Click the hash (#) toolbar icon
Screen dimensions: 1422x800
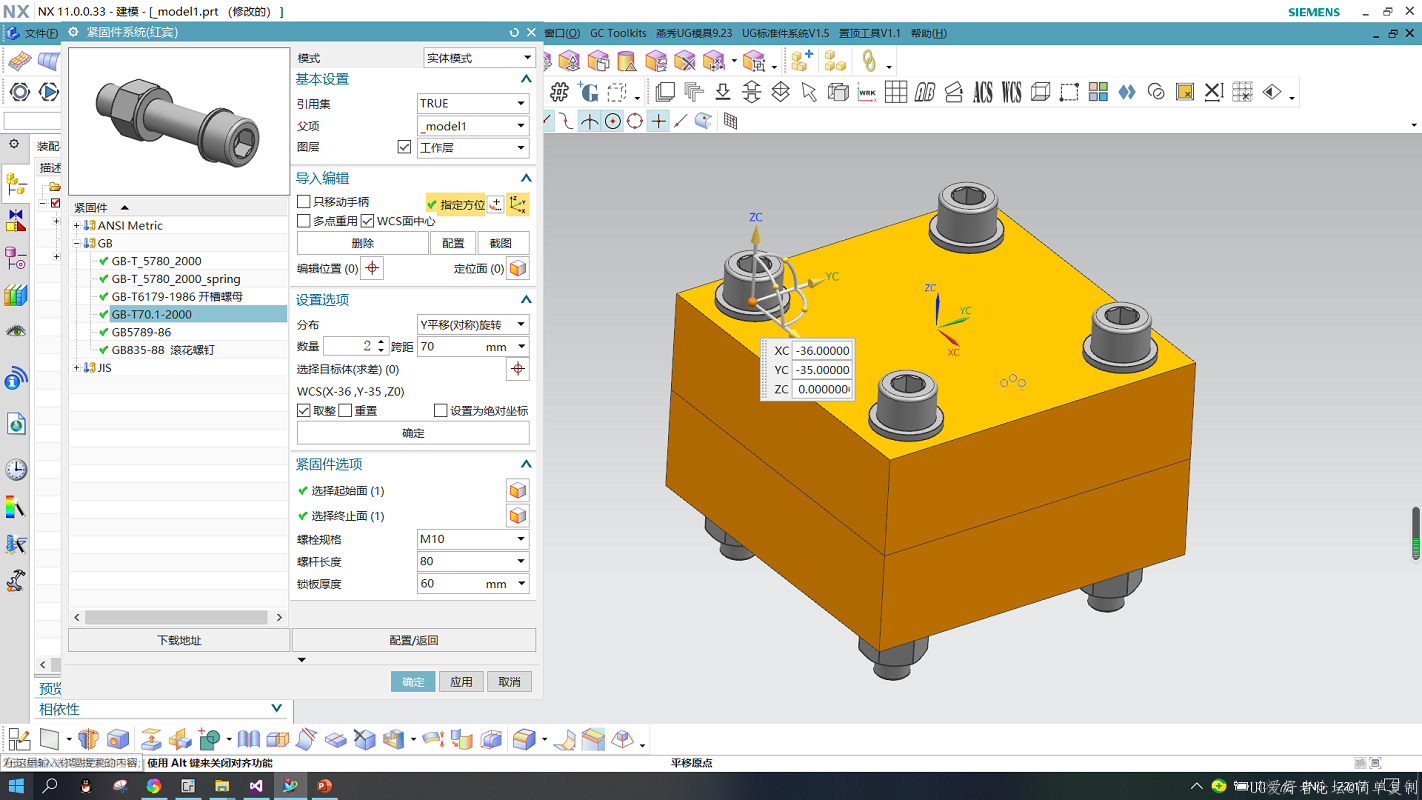pos(559,92)
